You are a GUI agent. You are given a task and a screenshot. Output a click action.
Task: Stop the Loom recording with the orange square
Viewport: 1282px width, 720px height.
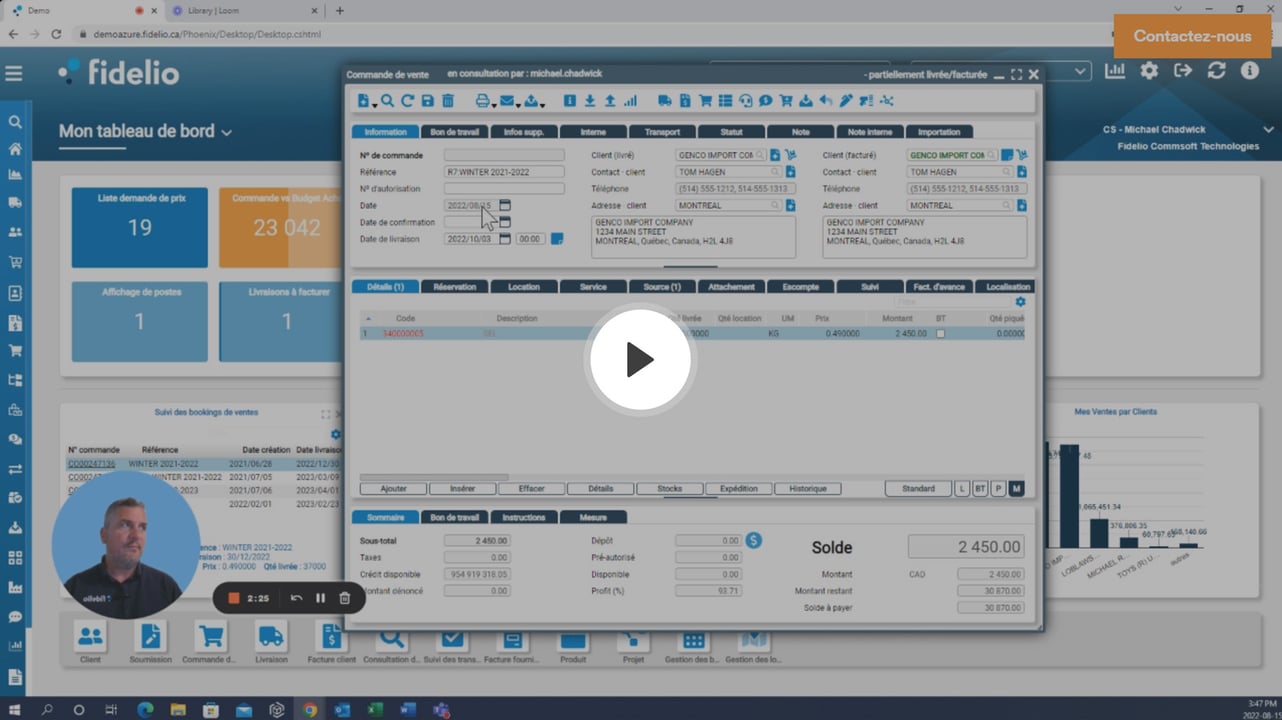234,598
